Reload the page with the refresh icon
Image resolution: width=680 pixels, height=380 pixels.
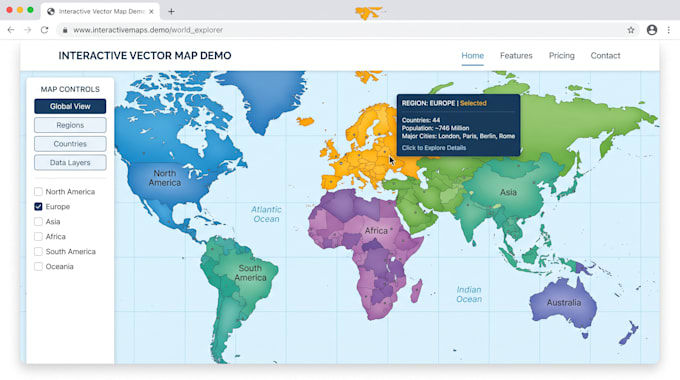coord(44,30)
